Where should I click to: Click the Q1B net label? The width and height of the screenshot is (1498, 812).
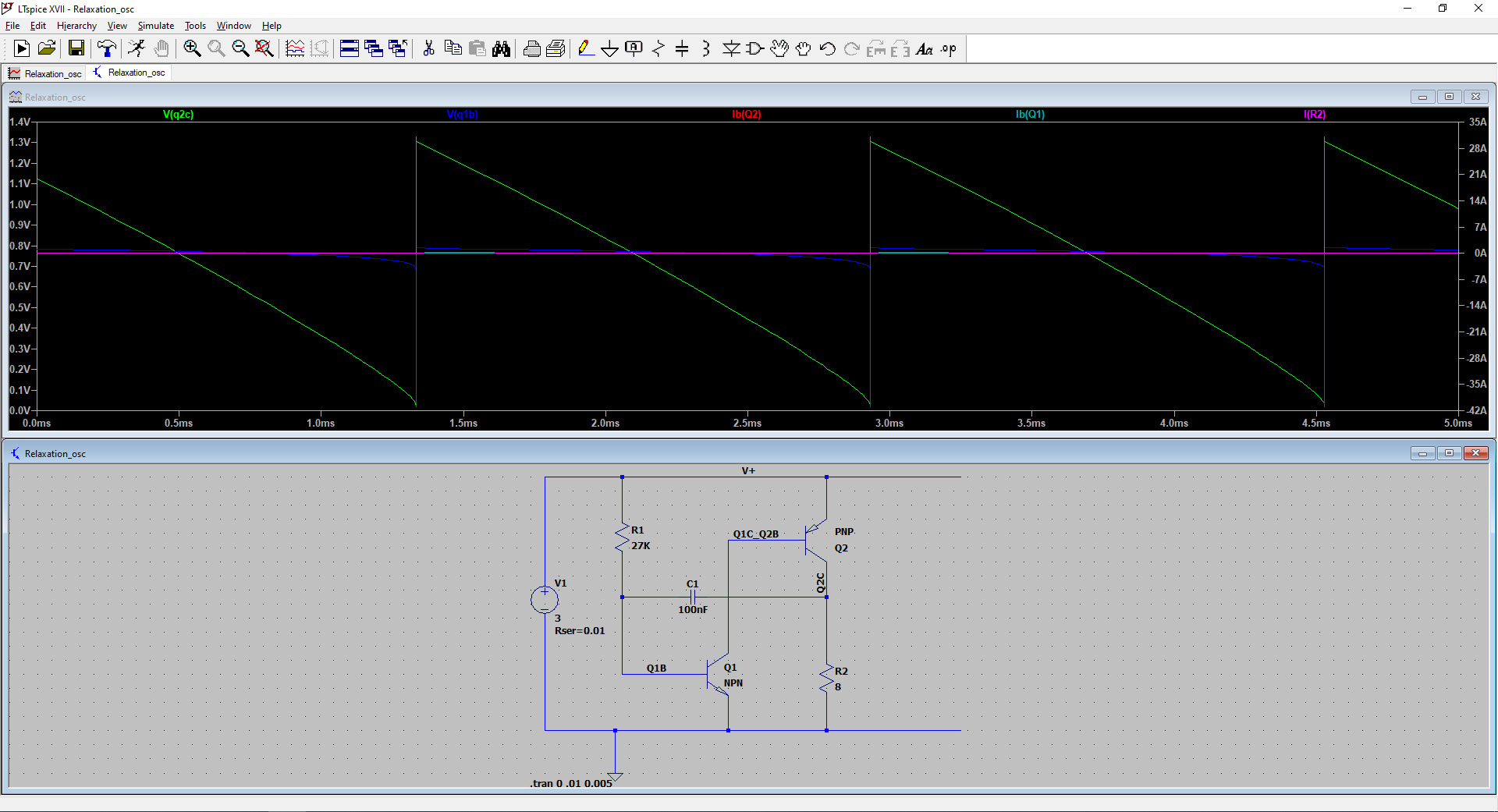click(x=656, y=668)
